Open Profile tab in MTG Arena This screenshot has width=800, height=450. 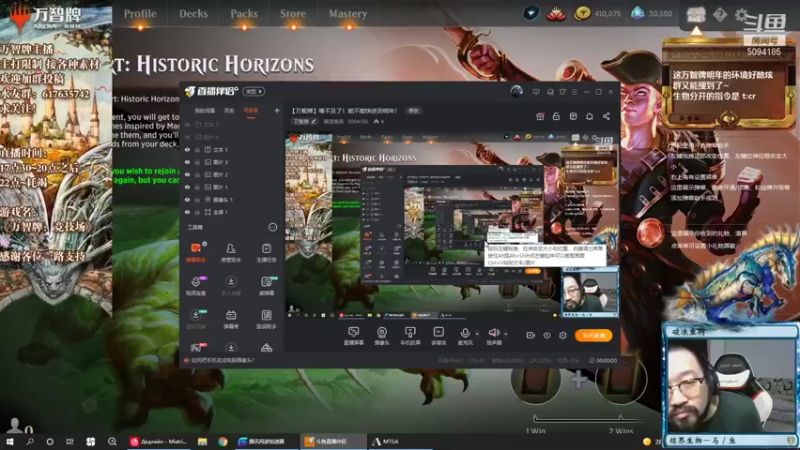140,14
